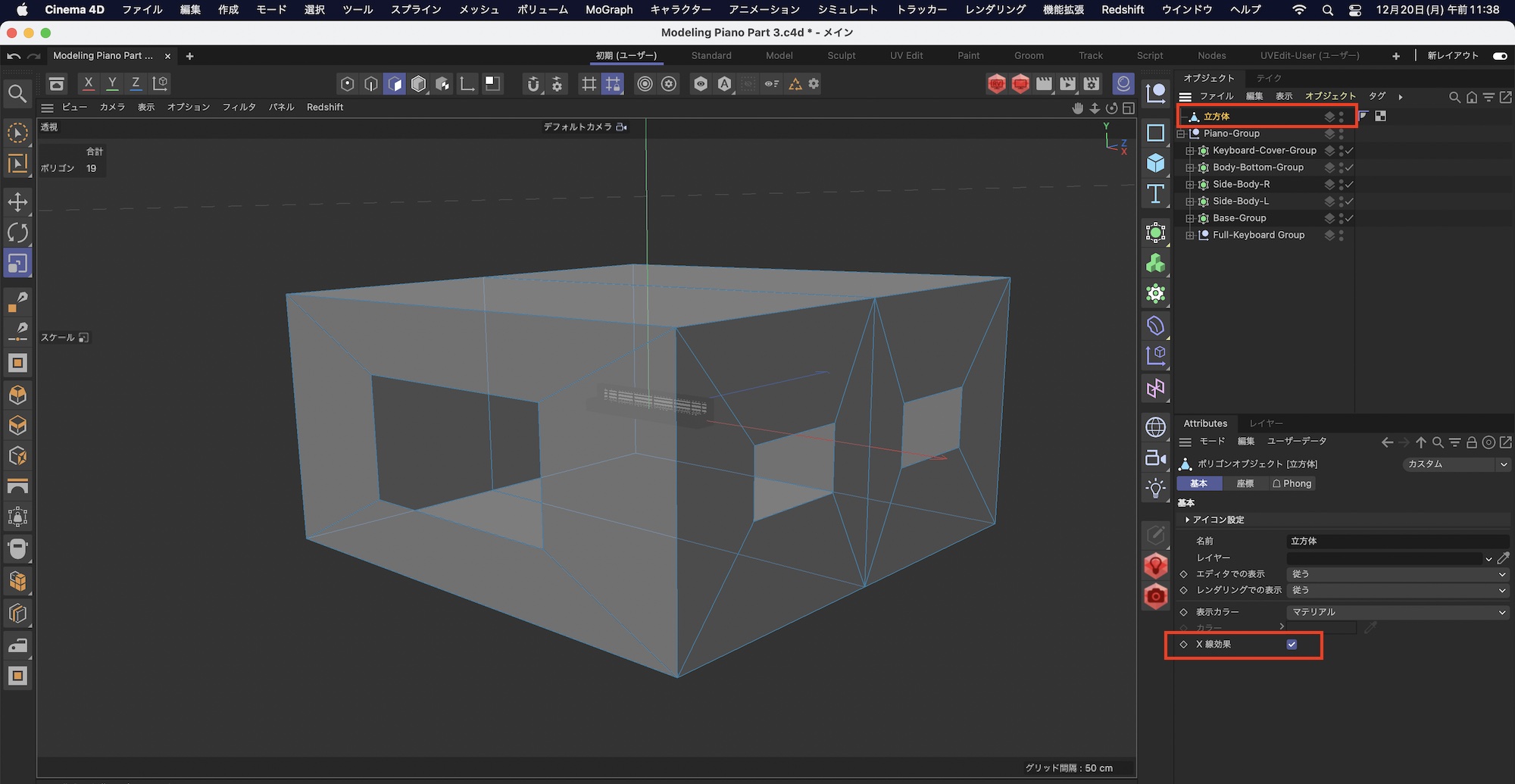Select the Rotate tool in left toolbar
The width and height of the screenshot is (1515, 784).
(17, 233)
